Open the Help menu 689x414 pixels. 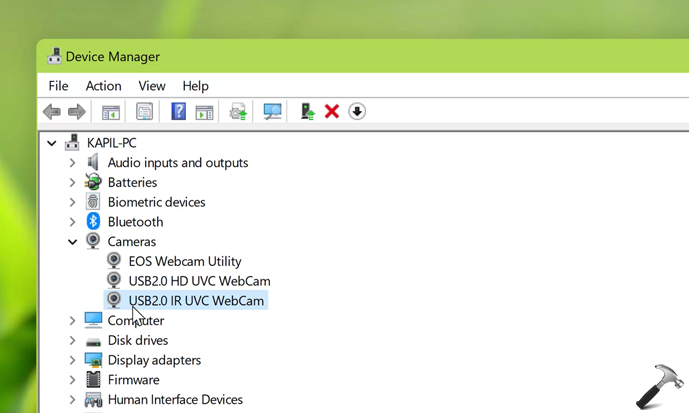(x=196, y=86)
